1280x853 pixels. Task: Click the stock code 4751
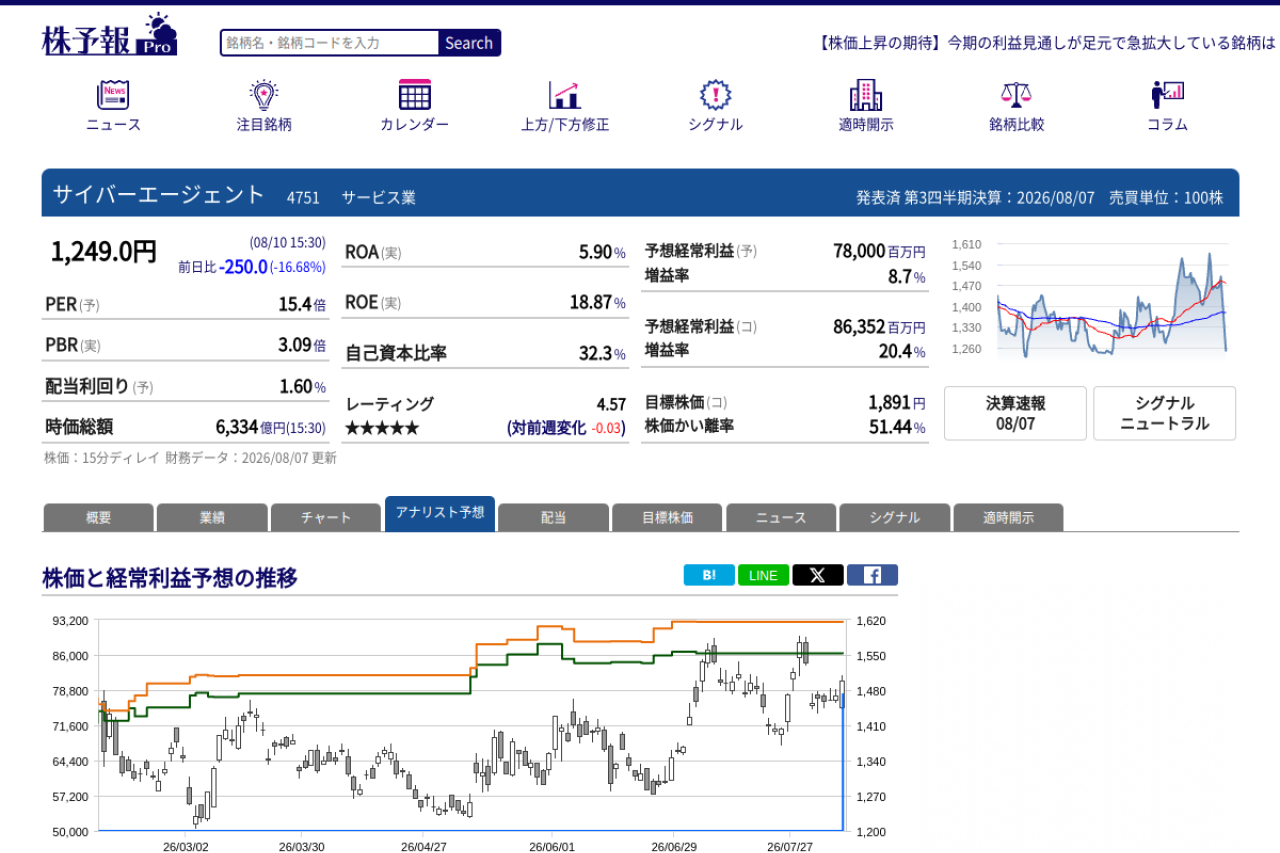[303, 198]
